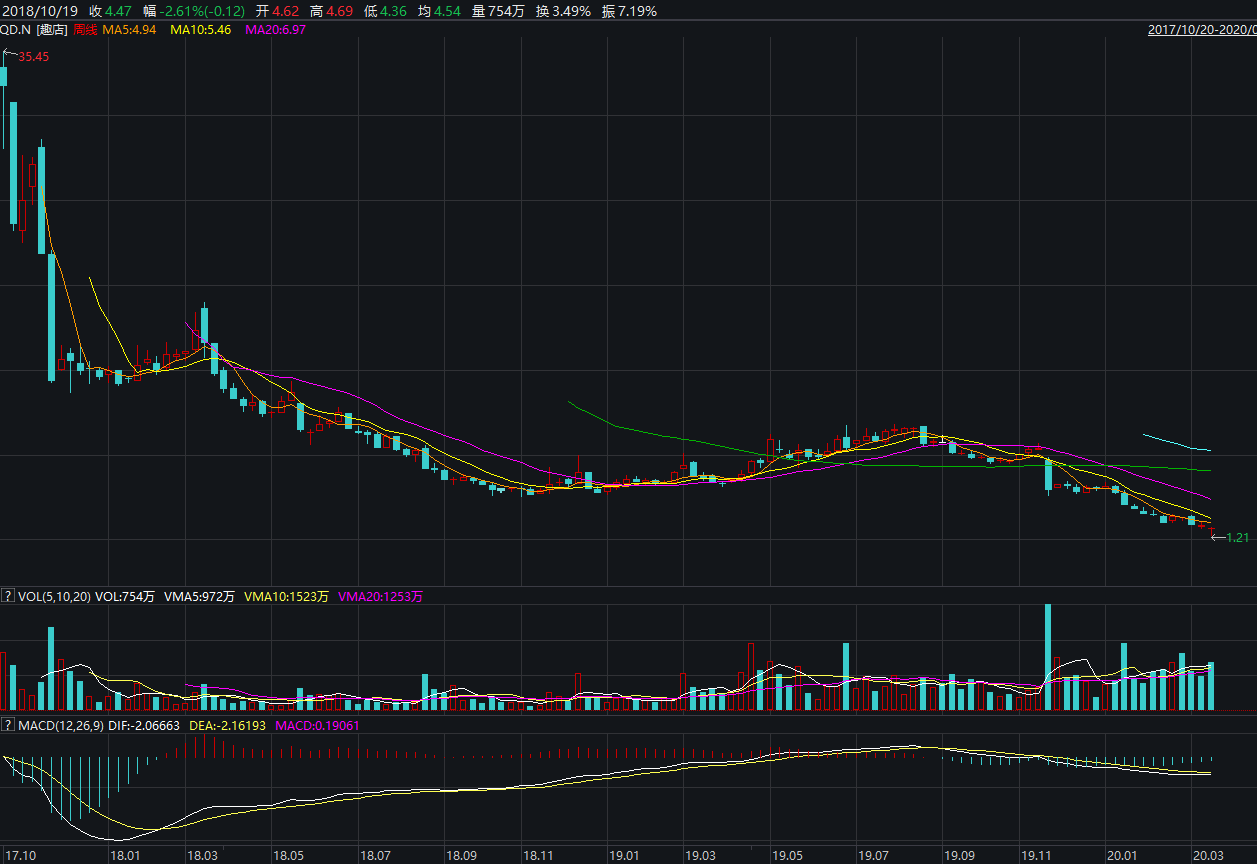The width and height of the screenshot is (1257, 864).
Task: Toggle the orange MA5:4.94 line label
Action: (130, 30)
